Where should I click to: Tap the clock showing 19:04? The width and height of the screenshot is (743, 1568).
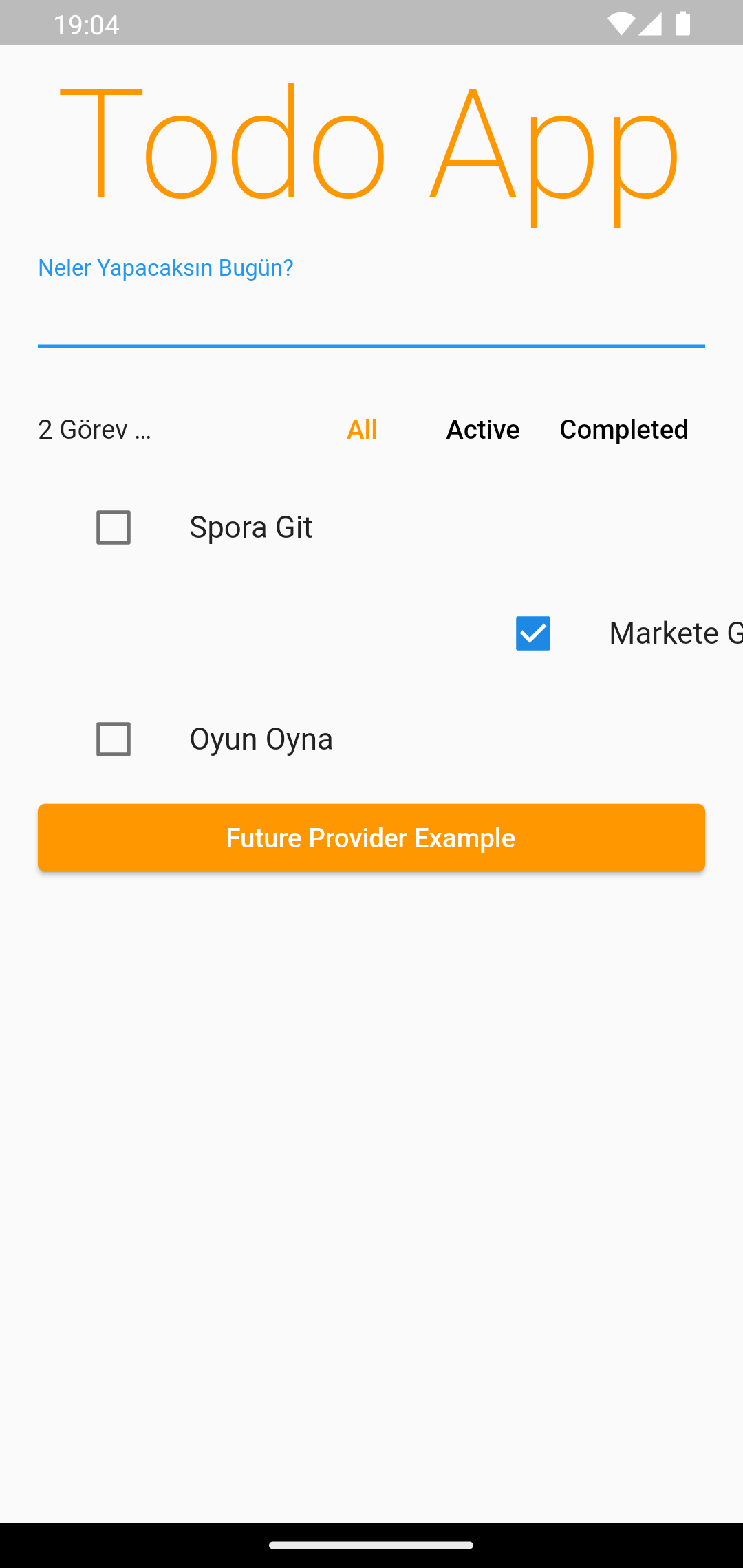point(87,23)
